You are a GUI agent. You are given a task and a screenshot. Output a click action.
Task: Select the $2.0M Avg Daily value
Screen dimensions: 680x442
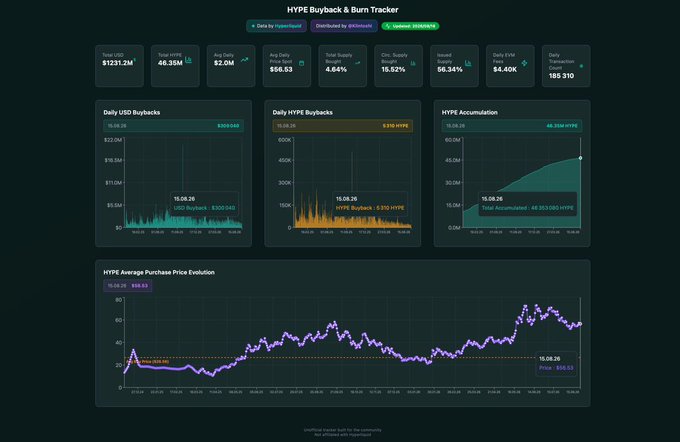[224, 63]
